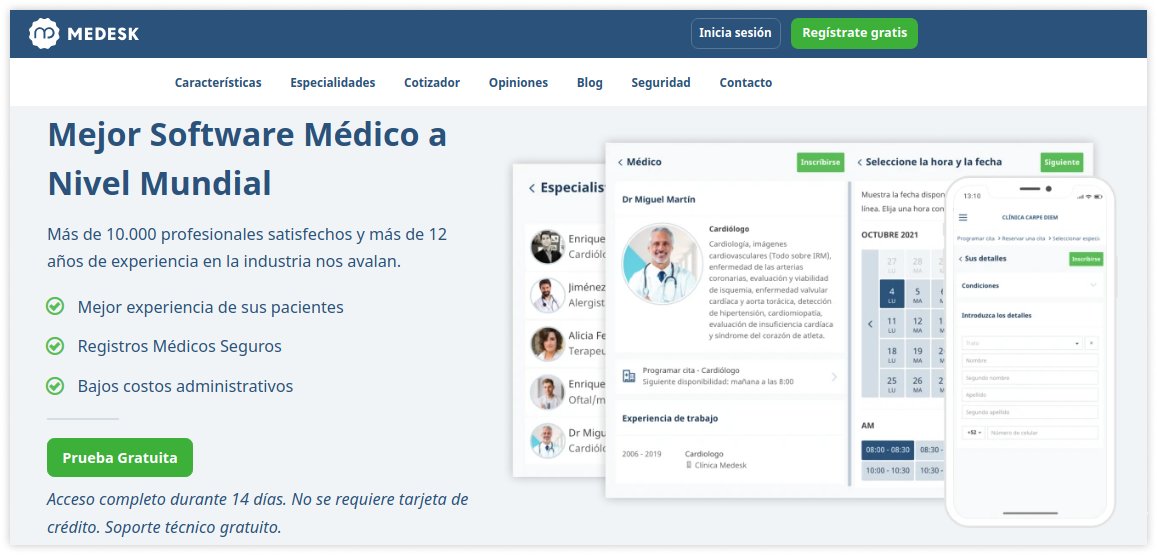Image resolution: width=1157 pixels, height=555 pixels.
Task: Click the Nombre input field
Action: pos(1030,360)
